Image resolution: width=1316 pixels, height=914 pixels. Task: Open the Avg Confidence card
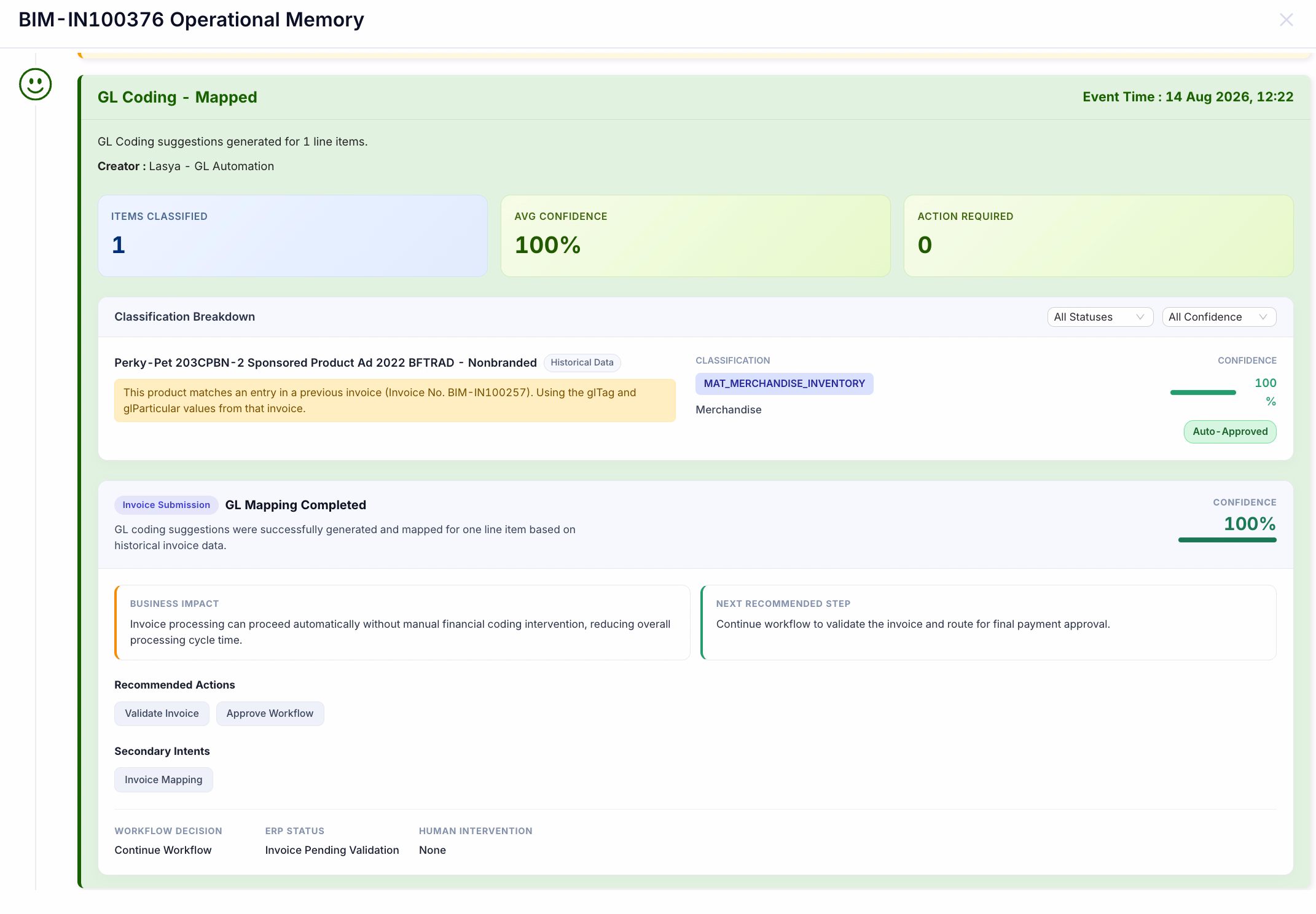[695, 236]
